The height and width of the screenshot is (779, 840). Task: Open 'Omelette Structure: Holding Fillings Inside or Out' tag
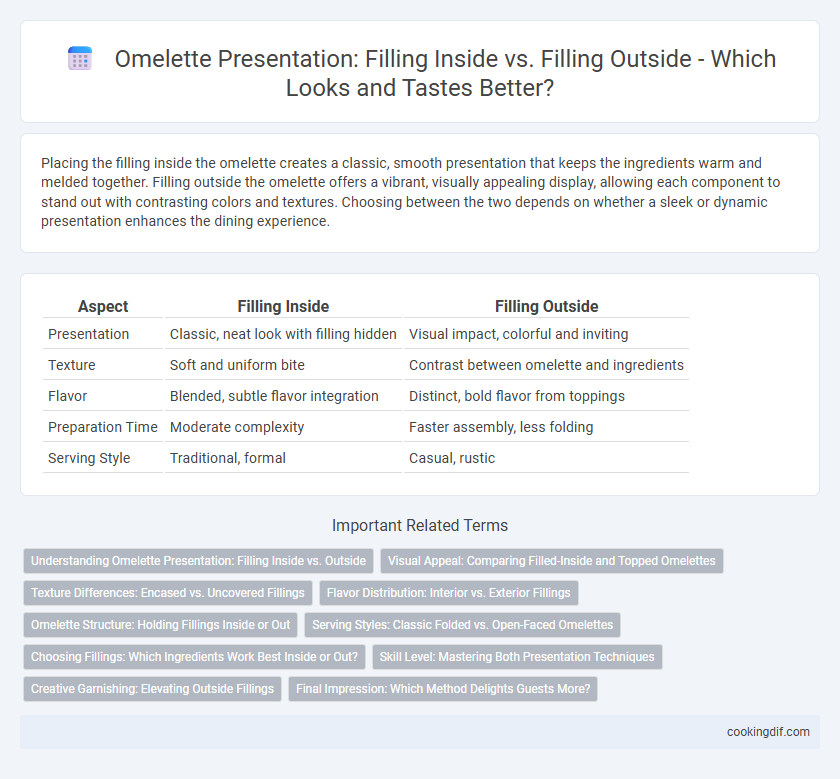[x=160, y=625]
